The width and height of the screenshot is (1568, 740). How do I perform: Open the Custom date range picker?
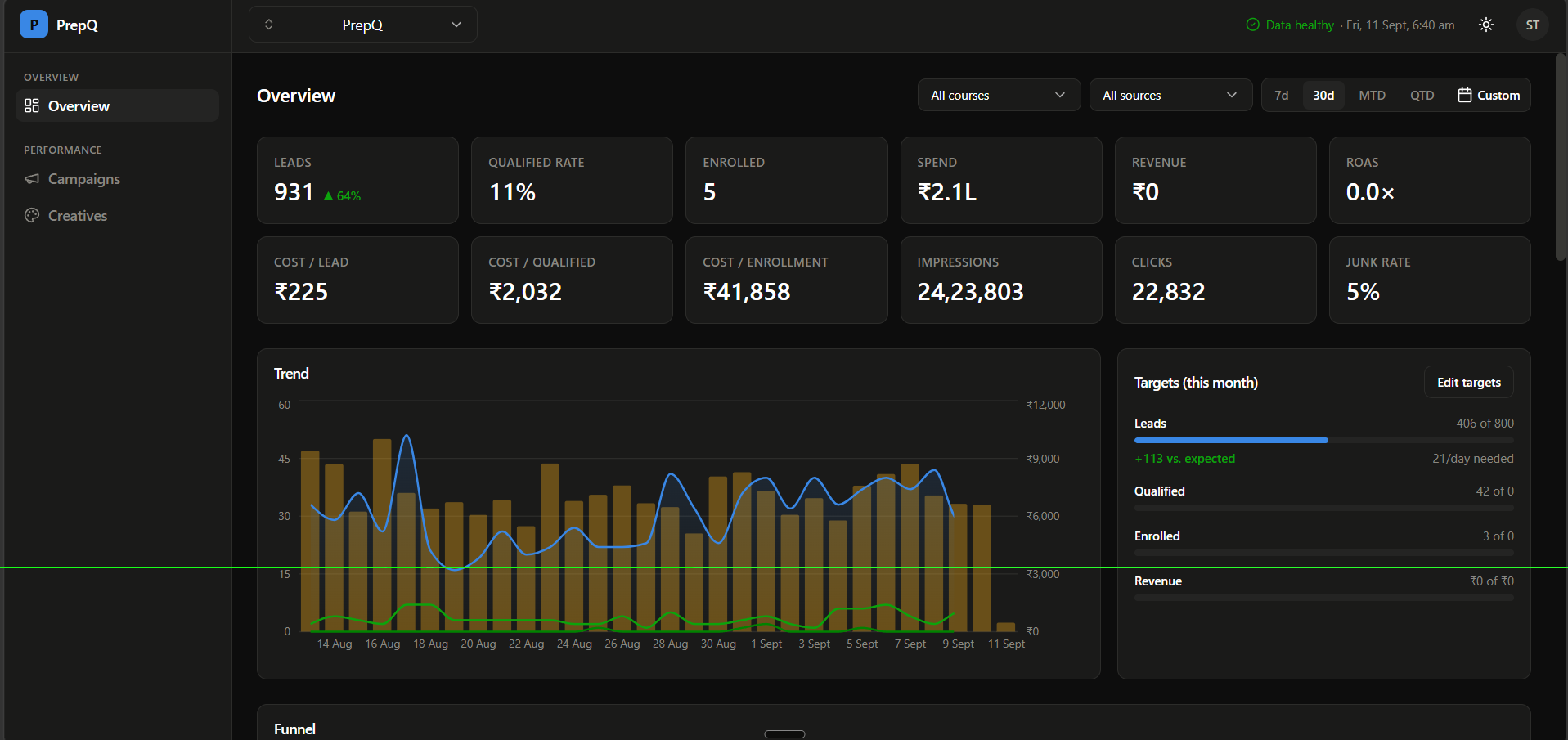tap(1489, 95)
